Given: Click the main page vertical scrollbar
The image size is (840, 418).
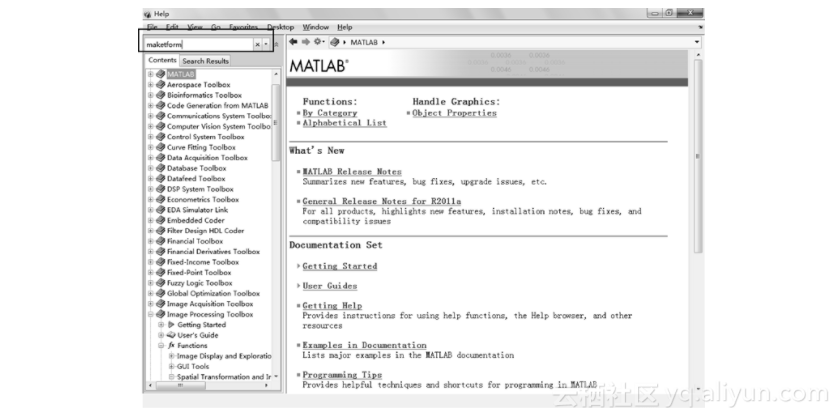Looking at the screenshot, I should 698,155.
